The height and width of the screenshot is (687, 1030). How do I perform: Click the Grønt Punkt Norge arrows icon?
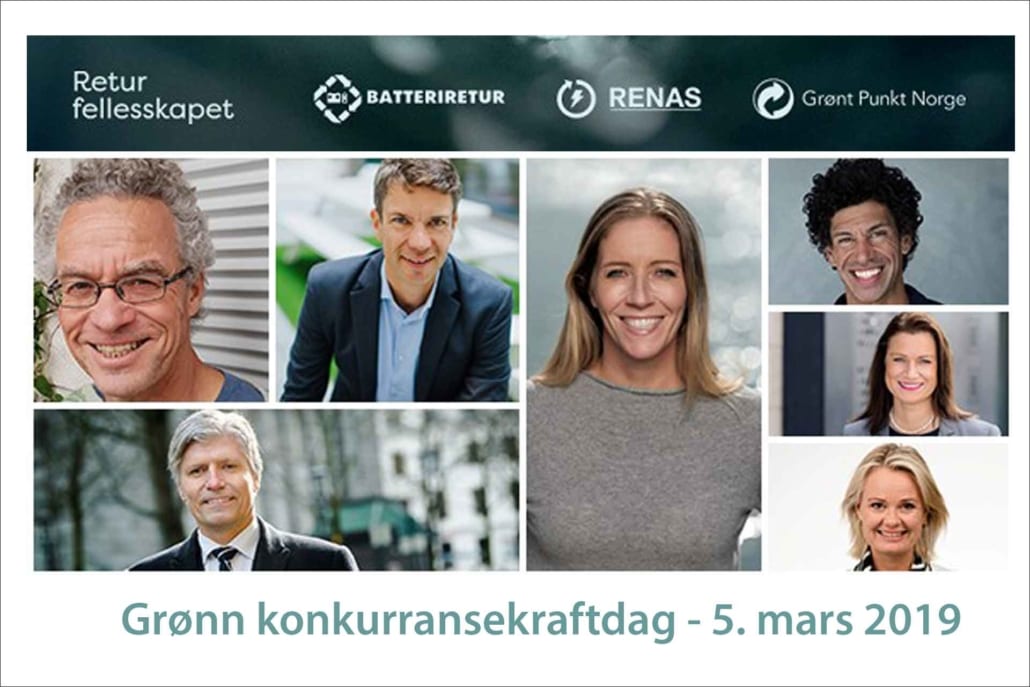pos(772,99)
